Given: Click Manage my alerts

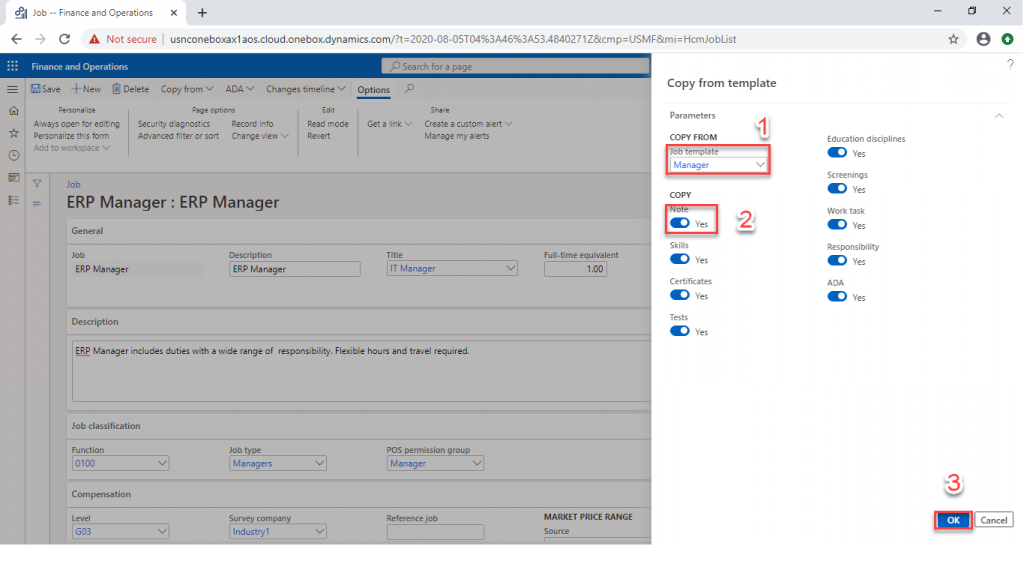Looking at the screenshot, I should tap(456, 136).
